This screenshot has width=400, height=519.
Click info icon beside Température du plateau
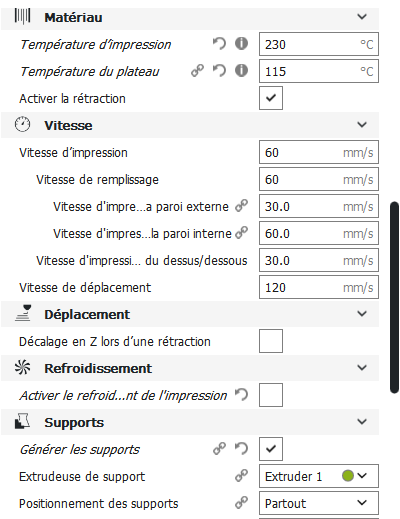point(241,71)
